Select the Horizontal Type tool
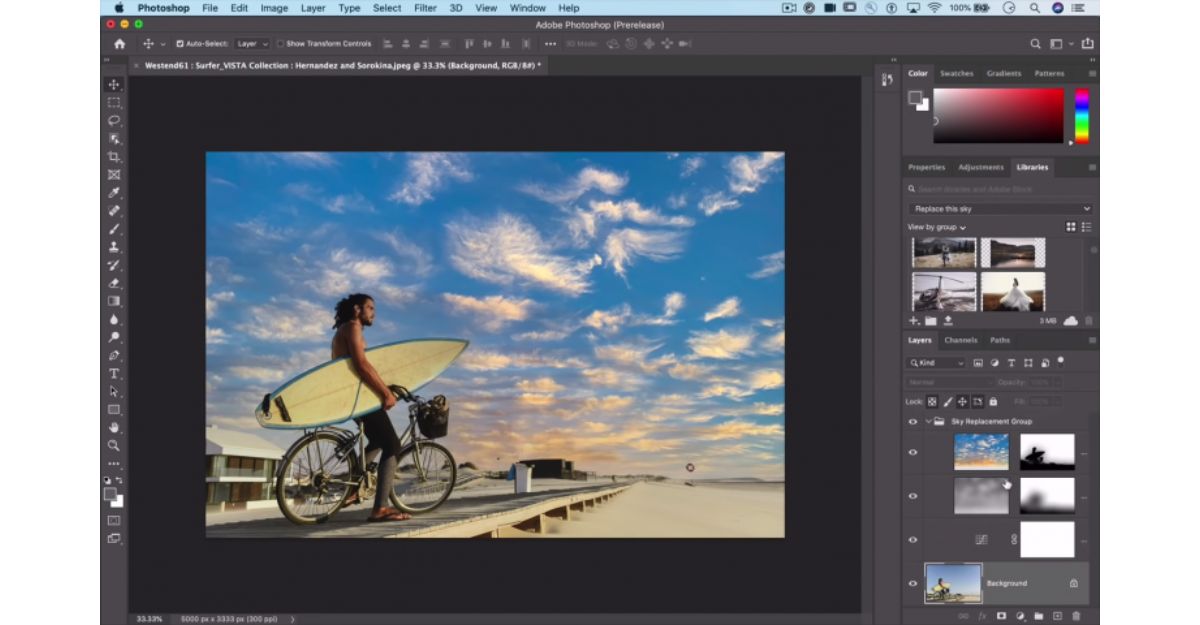 point(114,373)
